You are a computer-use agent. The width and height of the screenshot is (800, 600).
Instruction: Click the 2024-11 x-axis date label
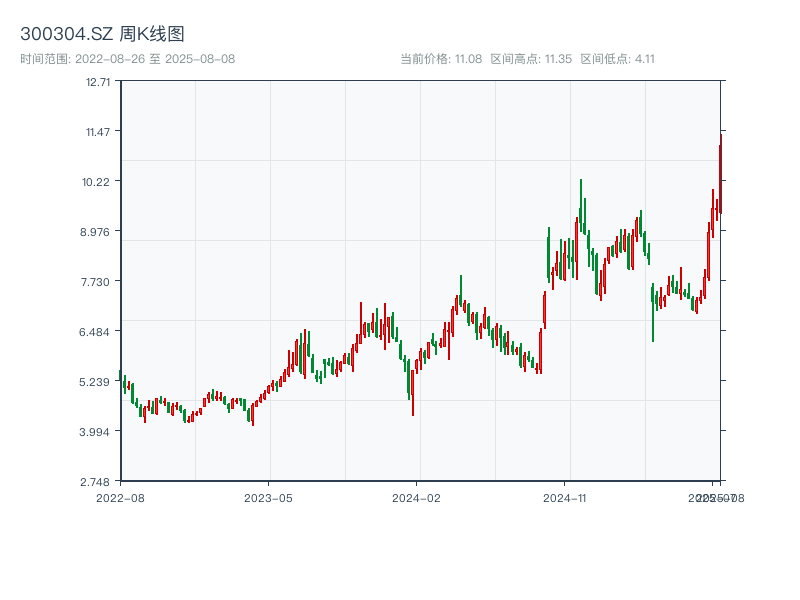pos(564,497)
